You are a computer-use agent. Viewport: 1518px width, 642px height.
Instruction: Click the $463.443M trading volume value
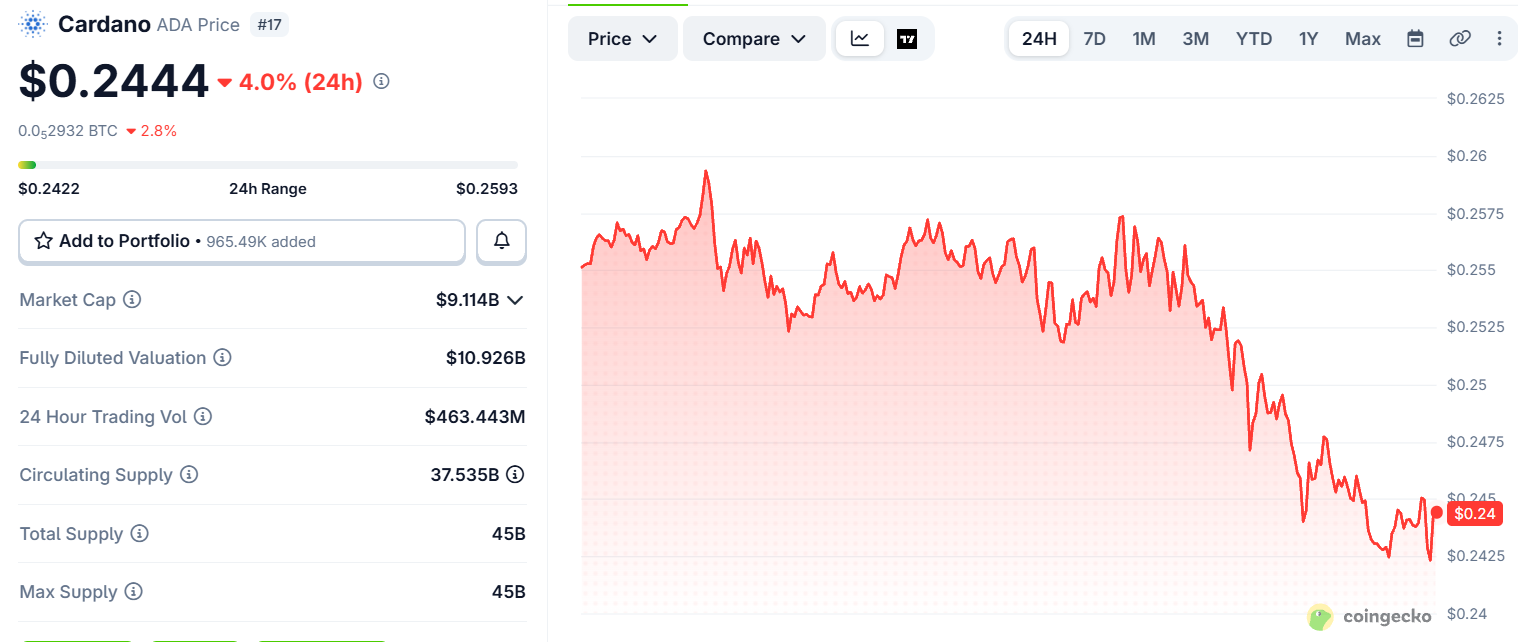click(475, 417)
